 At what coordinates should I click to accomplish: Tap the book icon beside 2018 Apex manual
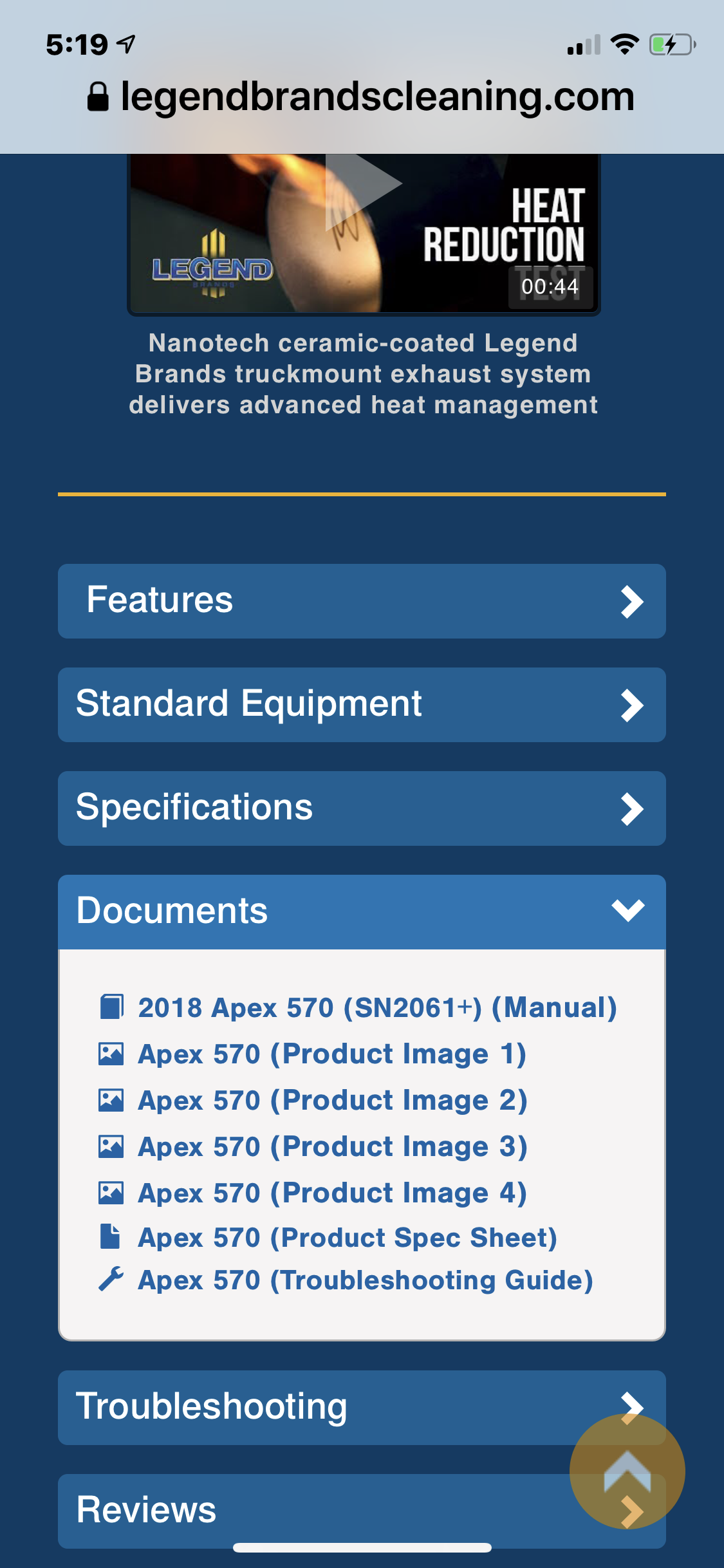click(111, 1007)
